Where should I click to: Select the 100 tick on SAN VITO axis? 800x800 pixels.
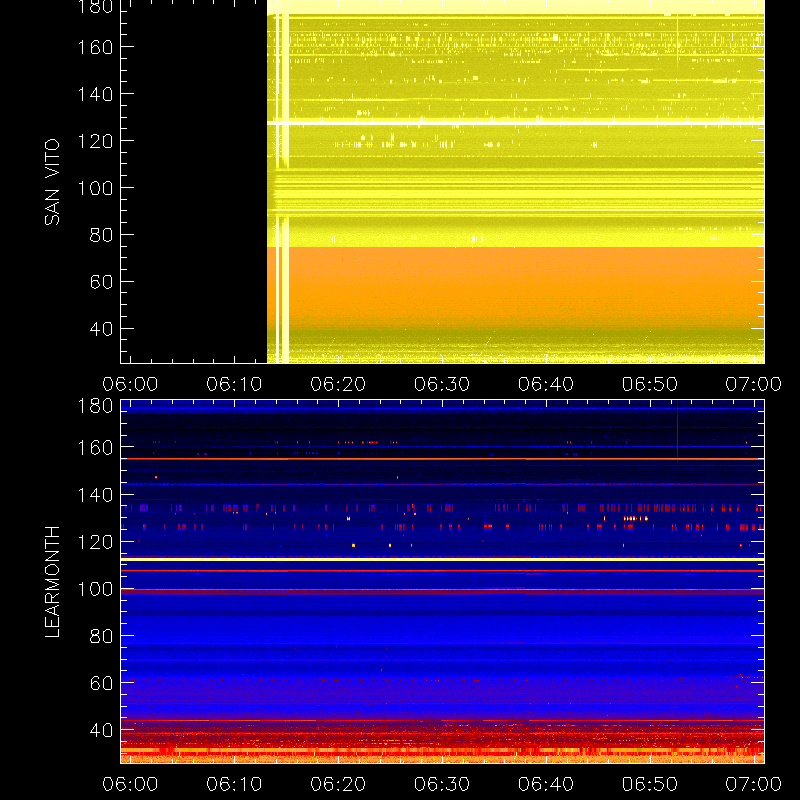coord(95,188)
